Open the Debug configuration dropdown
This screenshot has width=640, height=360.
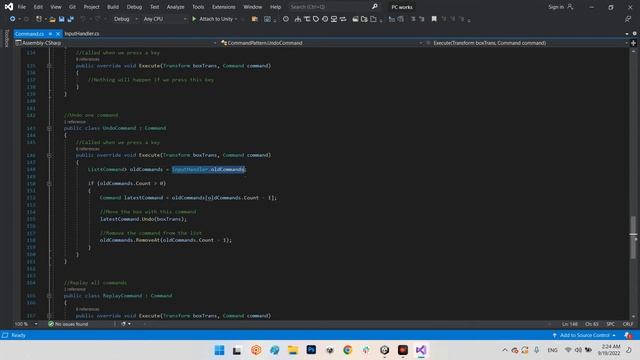(x=125, y=19)
